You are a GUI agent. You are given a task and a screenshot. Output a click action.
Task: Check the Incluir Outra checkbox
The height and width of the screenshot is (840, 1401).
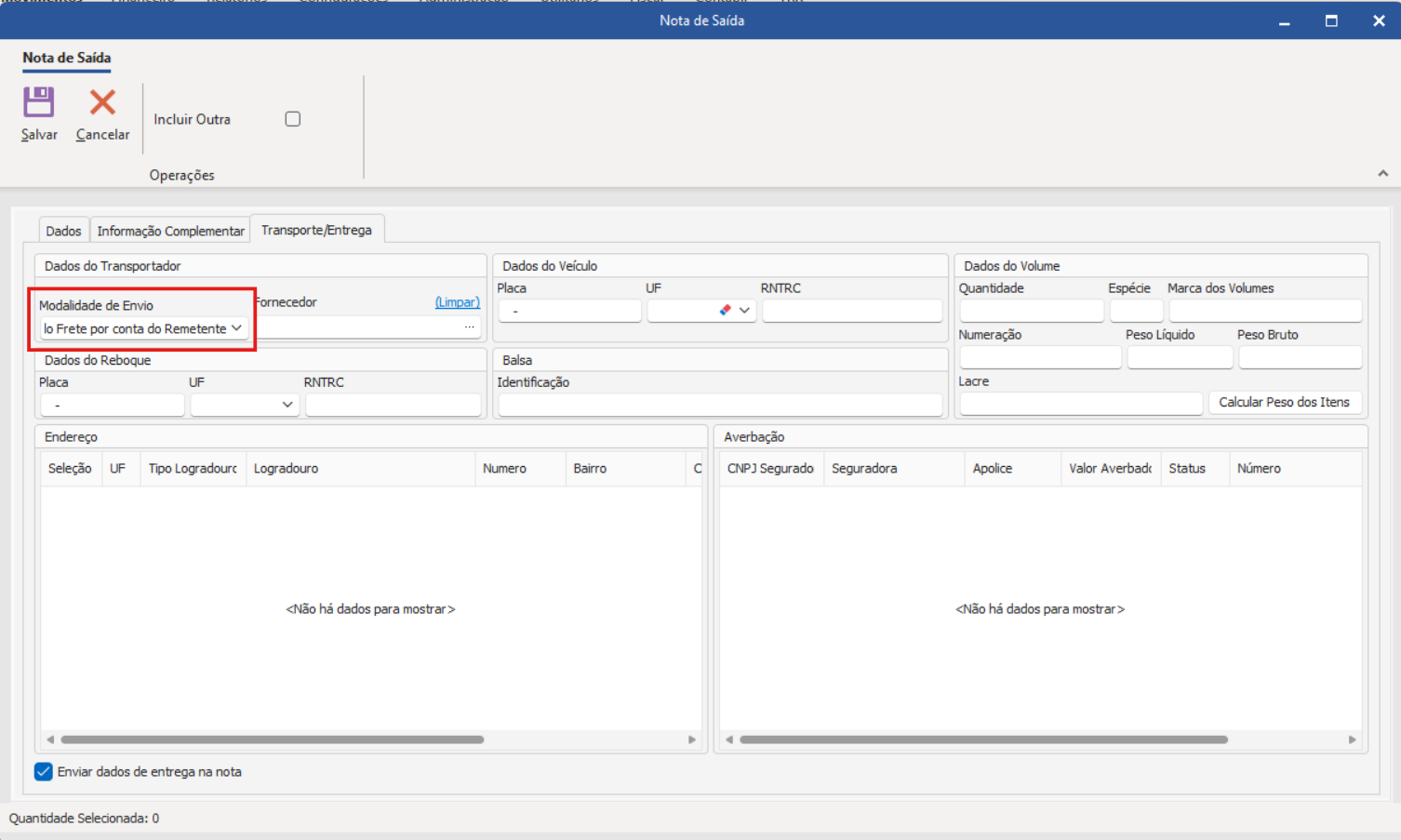point(293,119)
